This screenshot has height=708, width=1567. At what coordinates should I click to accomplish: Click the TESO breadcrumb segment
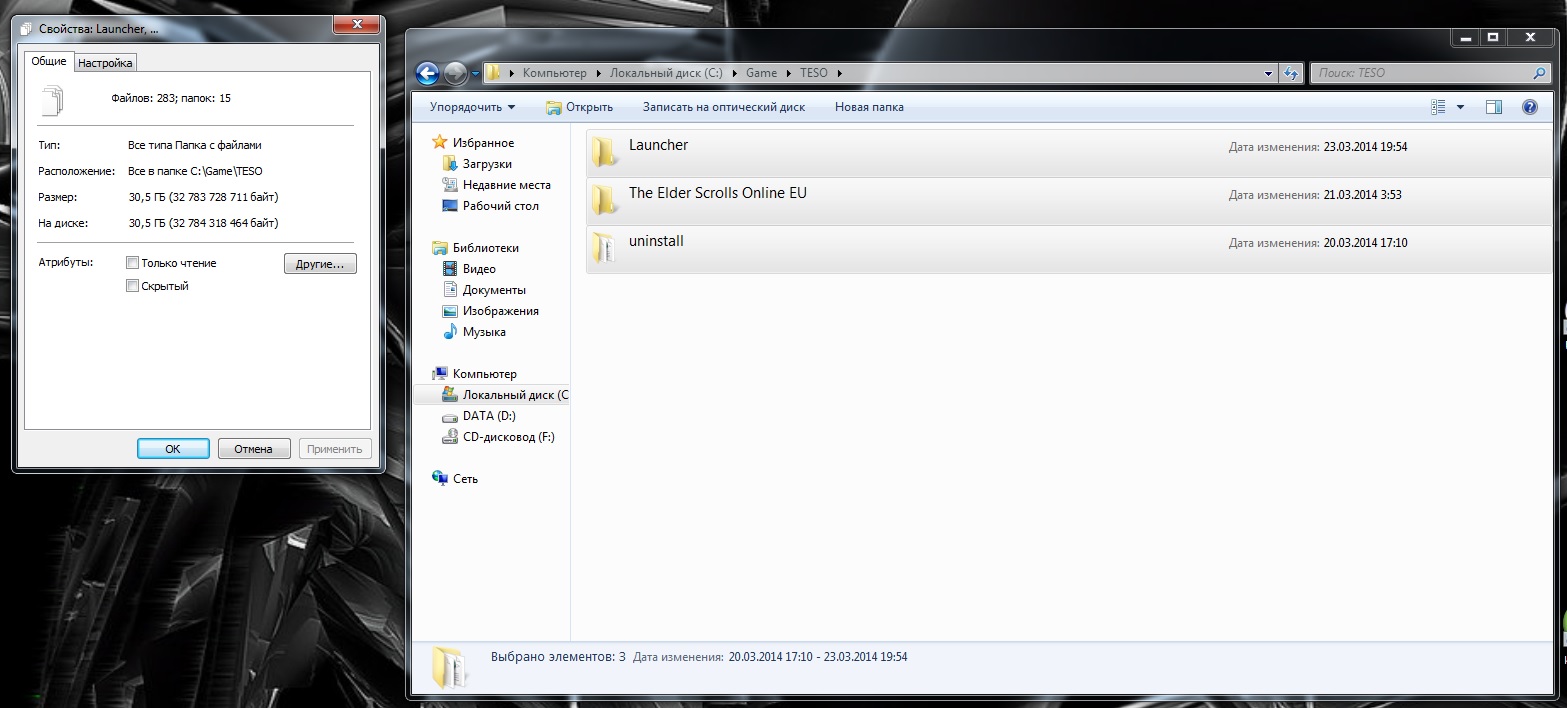click(x=814, y=73)
